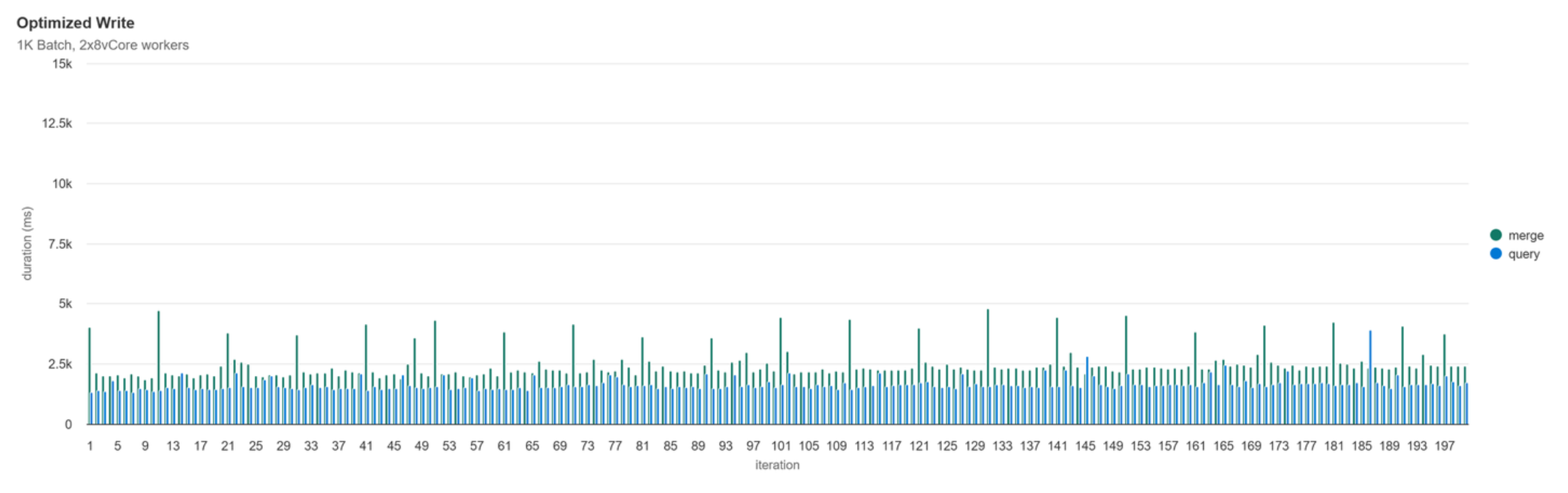Click x-axis tick label 161
This screenshot has width=1568, height=493.
[x=1196, y=446]
